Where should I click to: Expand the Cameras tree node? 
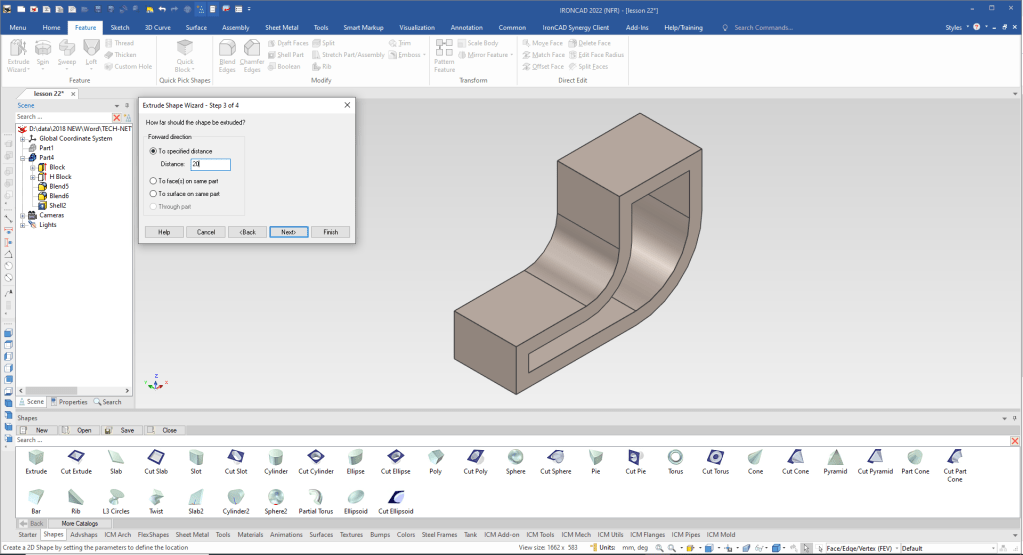[x=22, y=215]
